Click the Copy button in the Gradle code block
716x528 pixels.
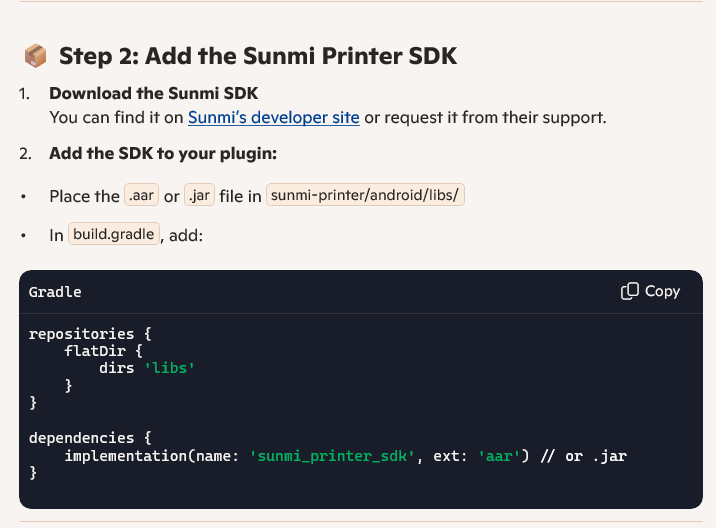[651, 291]
